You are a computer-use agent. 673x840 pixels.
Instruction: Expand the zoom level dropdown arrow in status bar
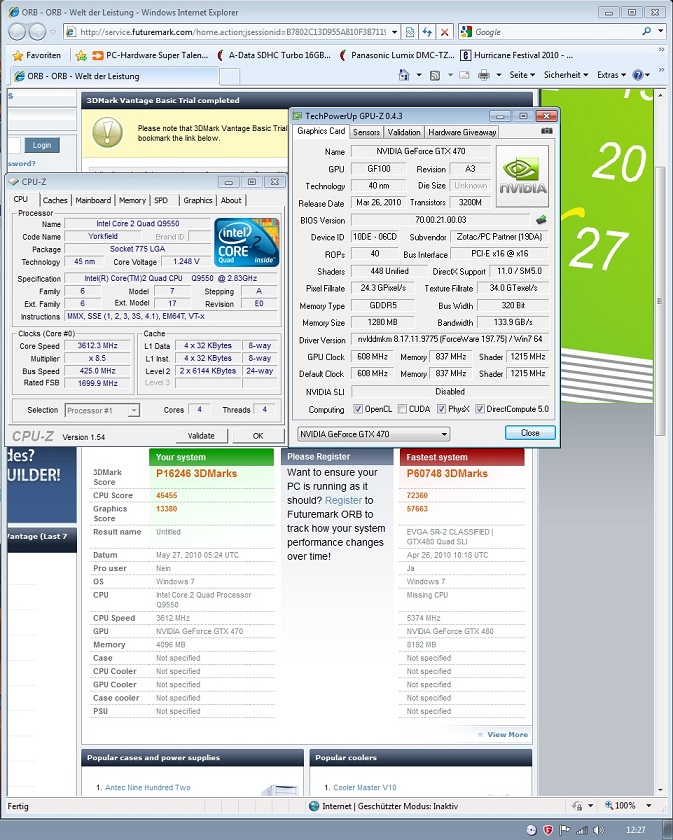[648, 805]
